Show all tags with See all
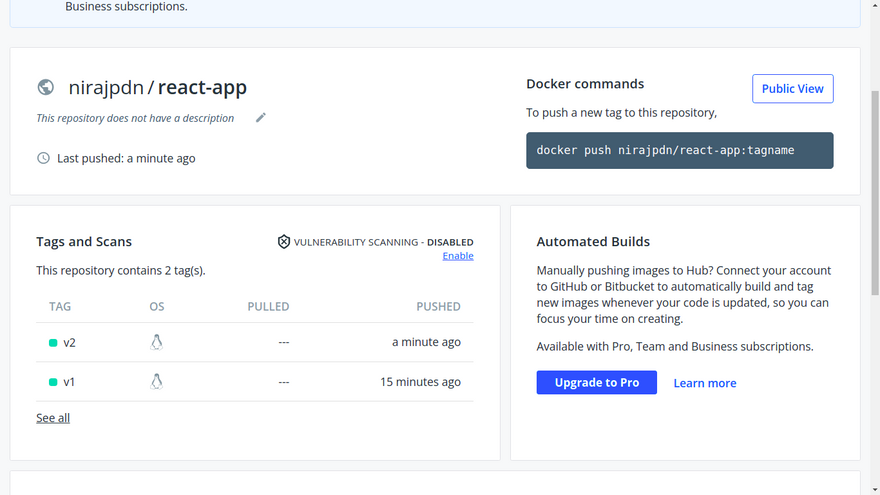 tap(53, 418)
